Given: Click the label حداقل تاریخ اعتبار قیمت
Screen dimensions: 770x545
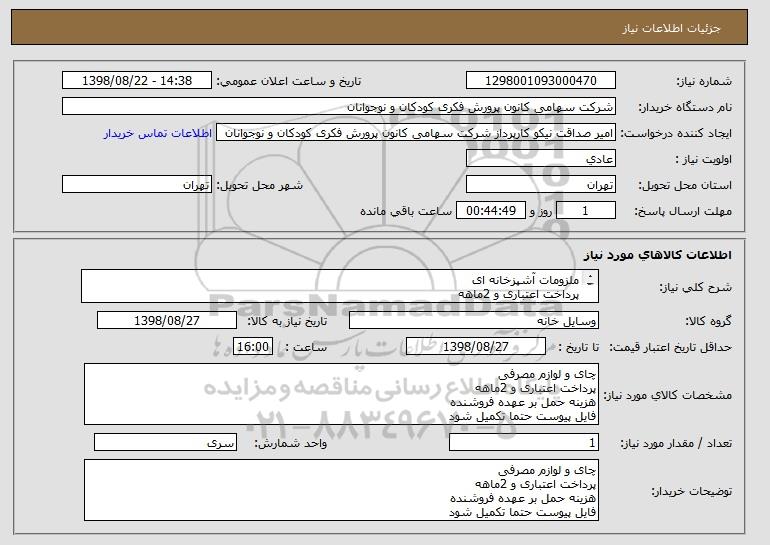Looking at the screenshot, I should pos(670,347).
